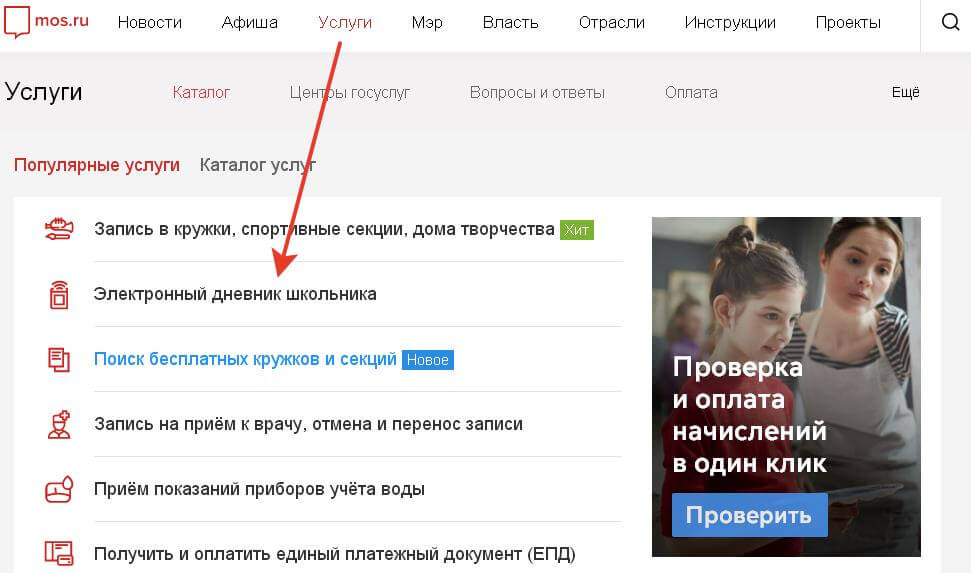Open Инструкции in top navigation
Viewport: 971px width, 573px height.
pyautogui.click(x=730, y=23)
